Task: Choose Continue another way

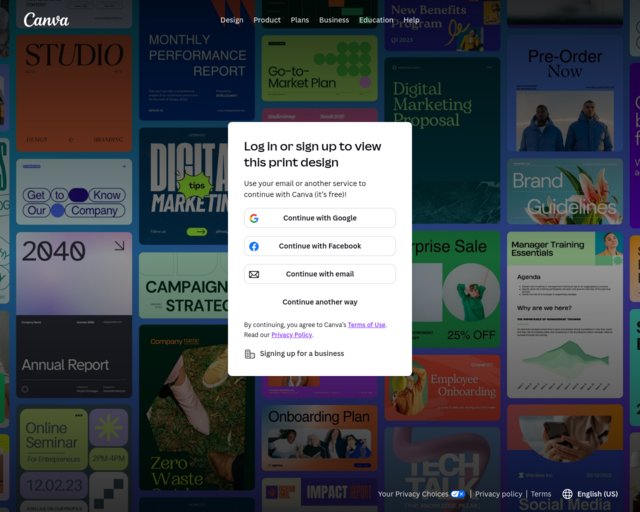Action: tap(320, 302)
